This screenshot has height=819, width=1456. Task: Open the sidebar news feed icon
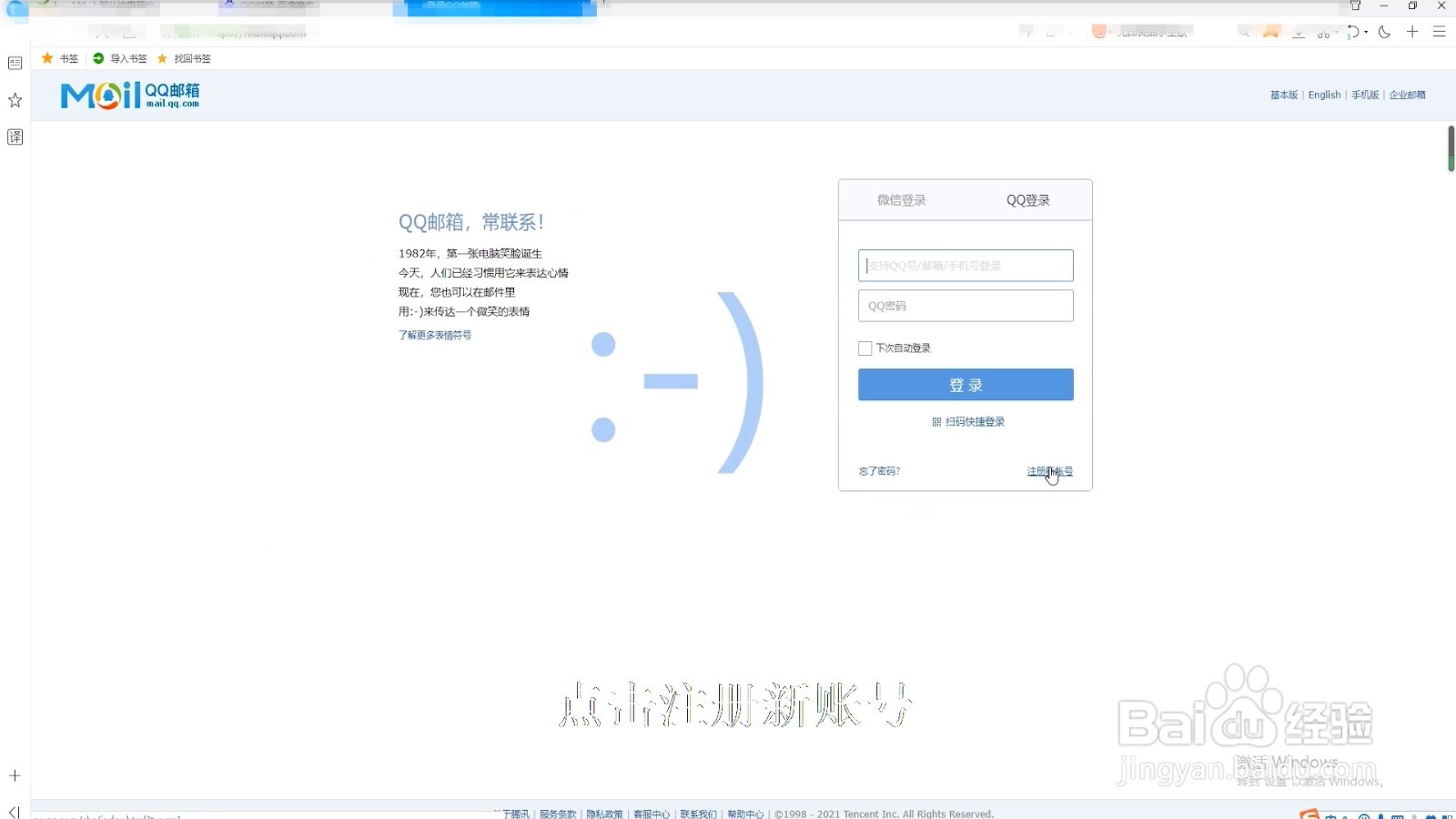point(15,63)
